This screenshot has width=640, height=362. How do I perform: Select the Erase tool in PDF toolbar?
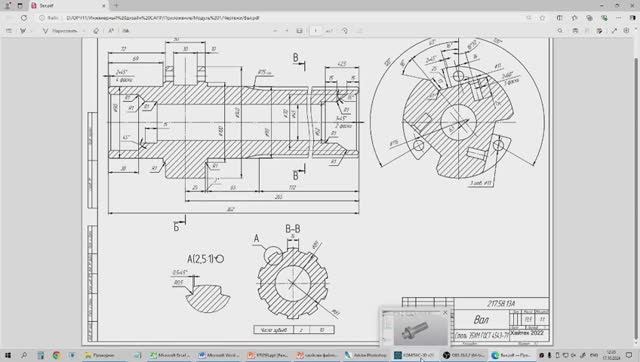coord(96,31)
